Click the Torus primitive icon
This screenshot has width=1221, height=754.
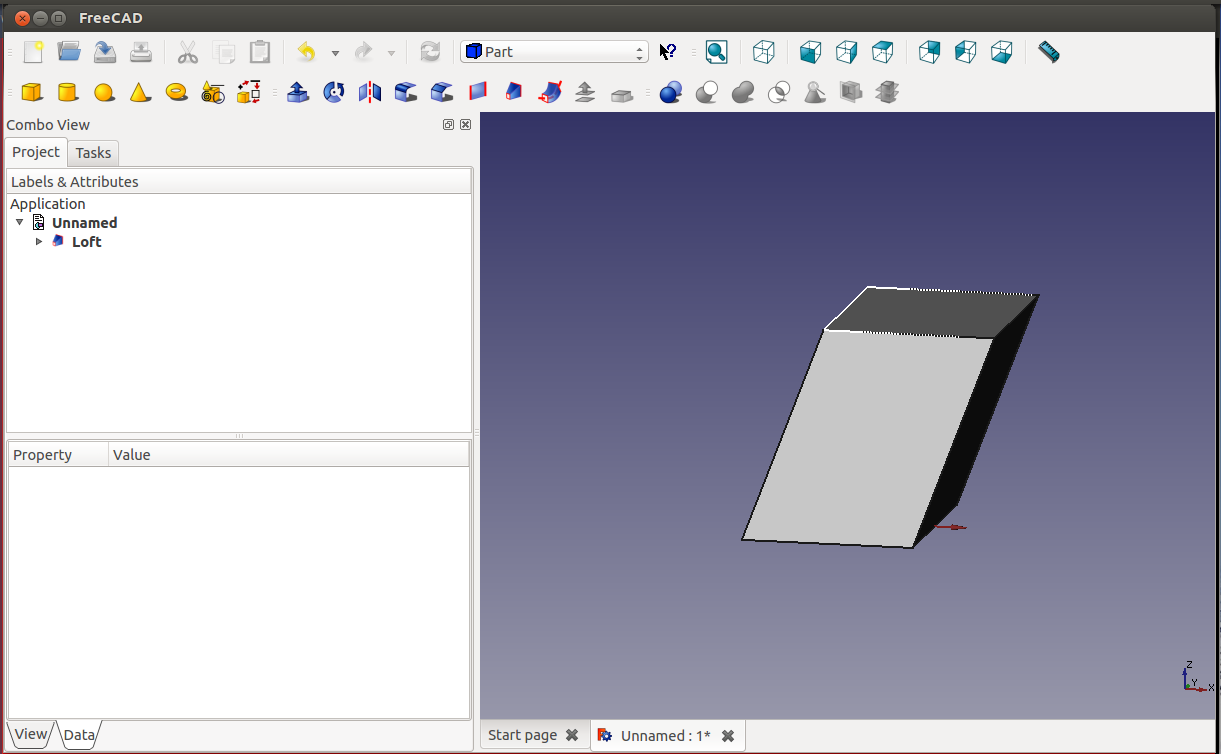pos(177,92)
